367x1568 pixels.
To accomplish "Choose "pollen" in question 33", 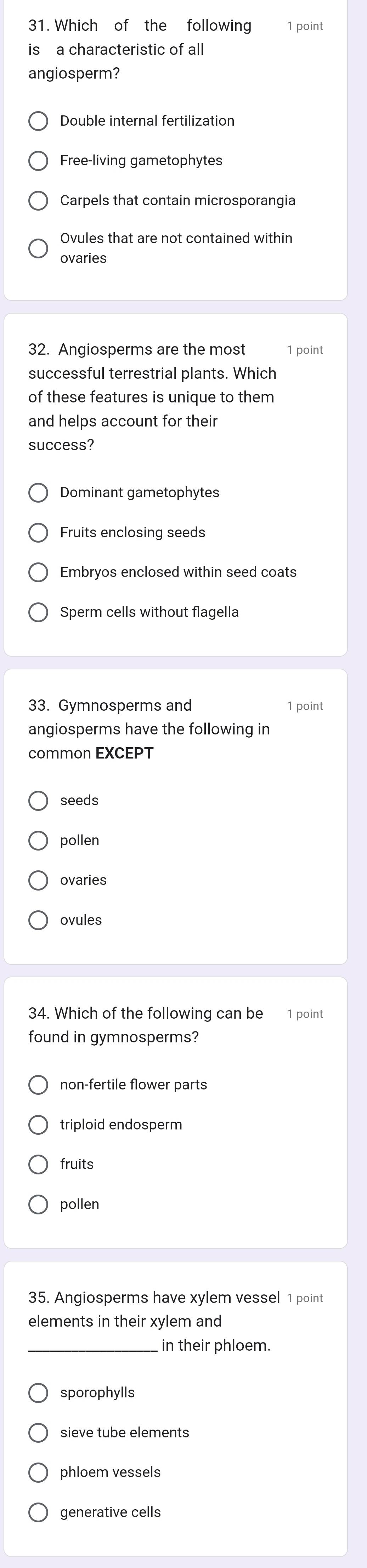I will (x=39, y=841).
